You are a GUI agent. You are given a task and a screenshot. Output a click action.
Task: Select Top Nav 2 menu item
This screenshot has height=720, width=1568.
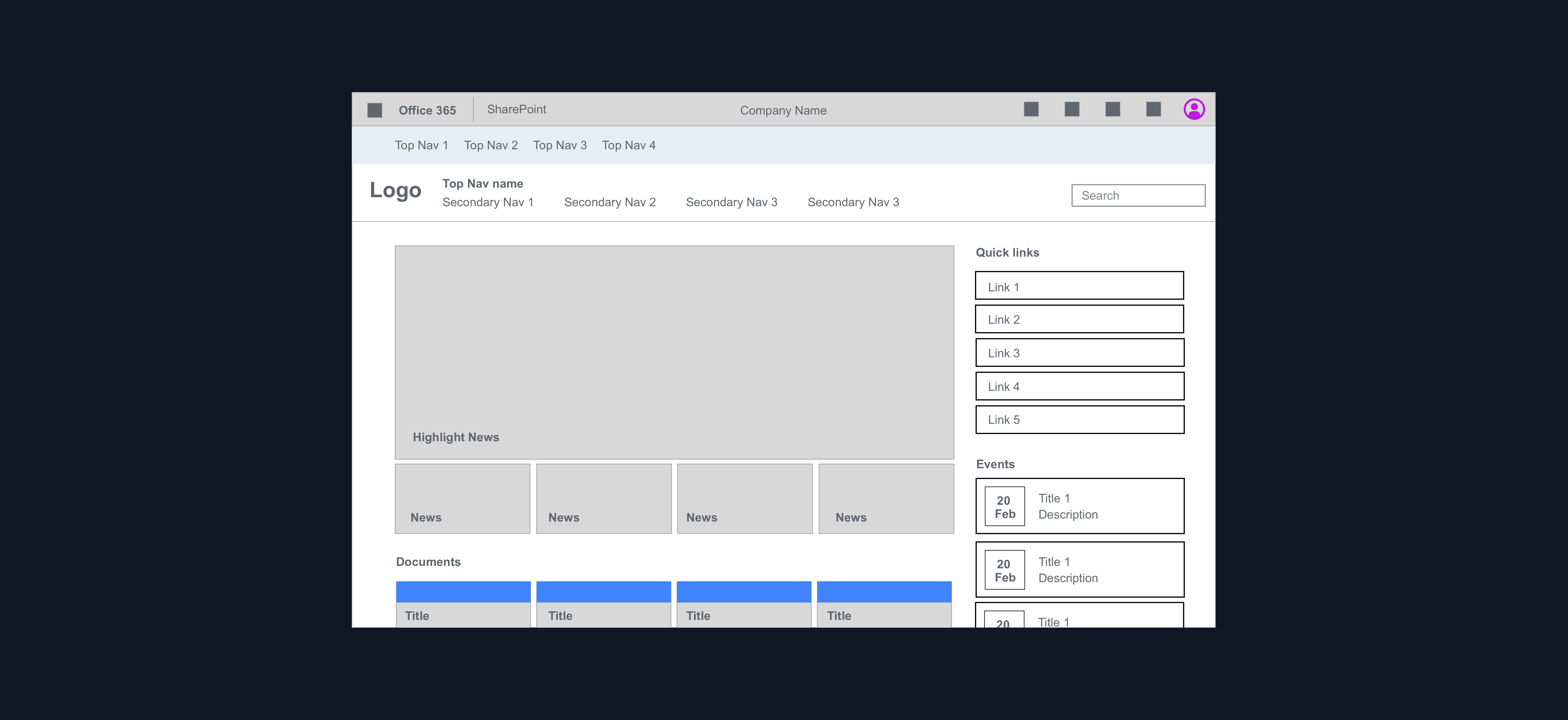490,145
